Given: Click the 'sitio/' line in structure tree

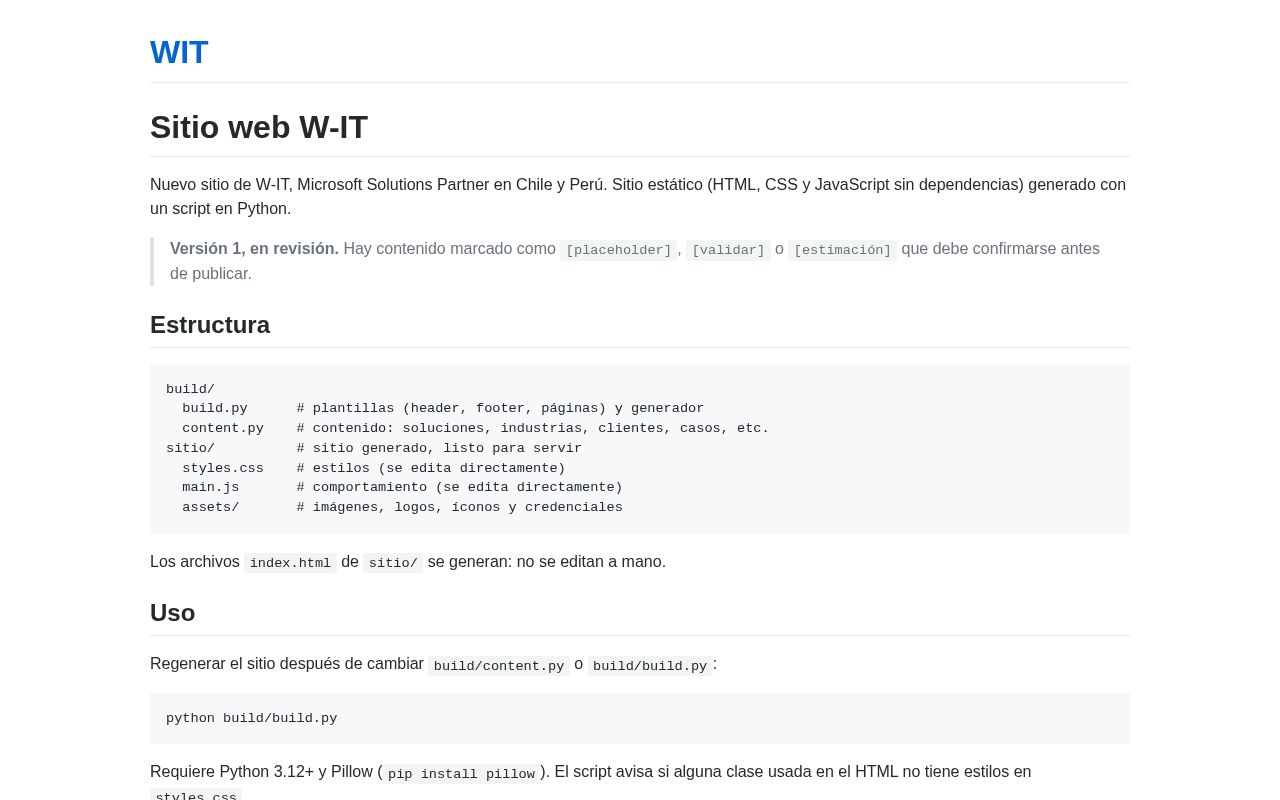Looking at the screenshot, I should [190, 448].
